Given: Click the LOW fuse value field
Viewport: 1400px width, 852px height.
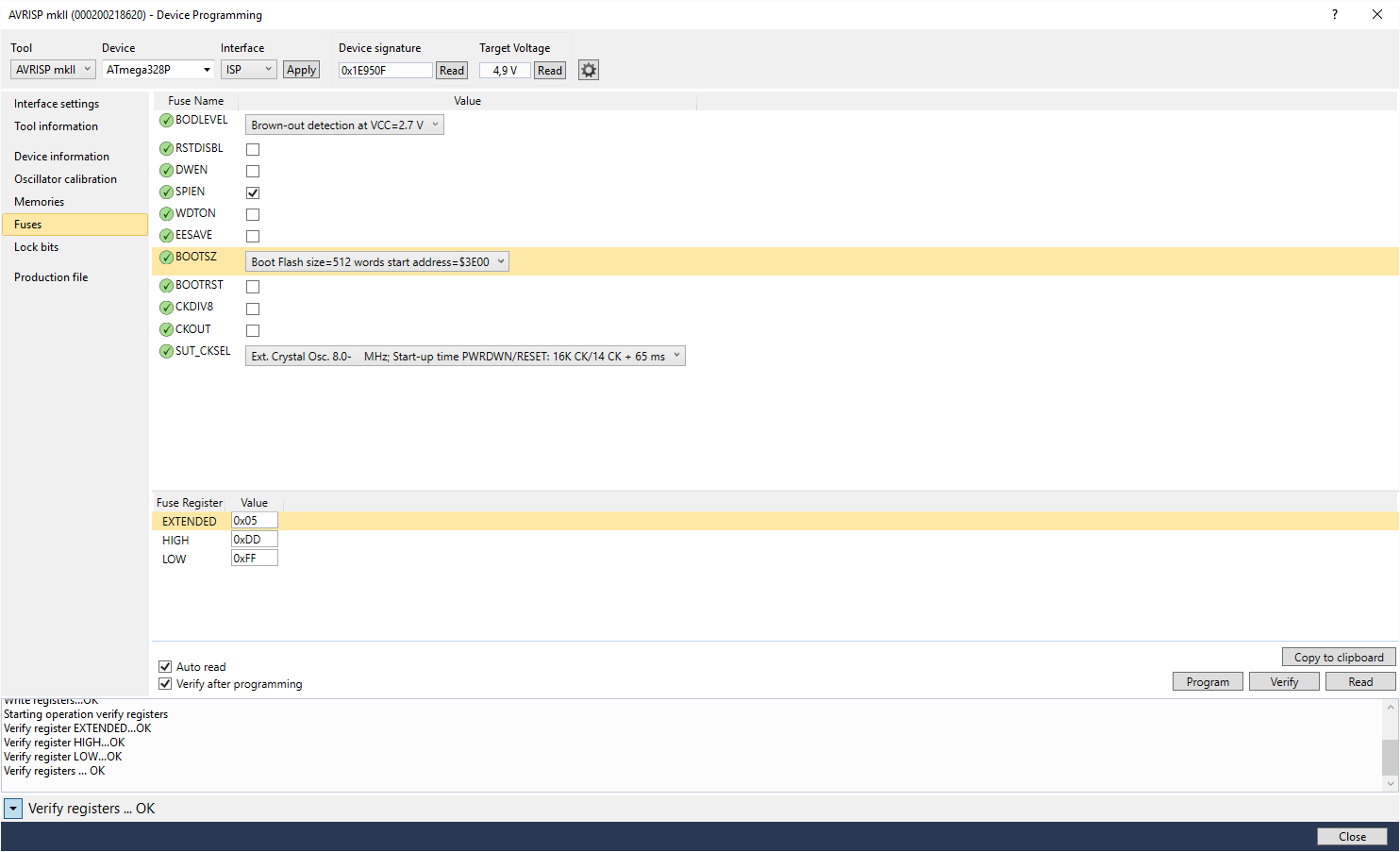Looking at the screenshot, I should 255,559.
